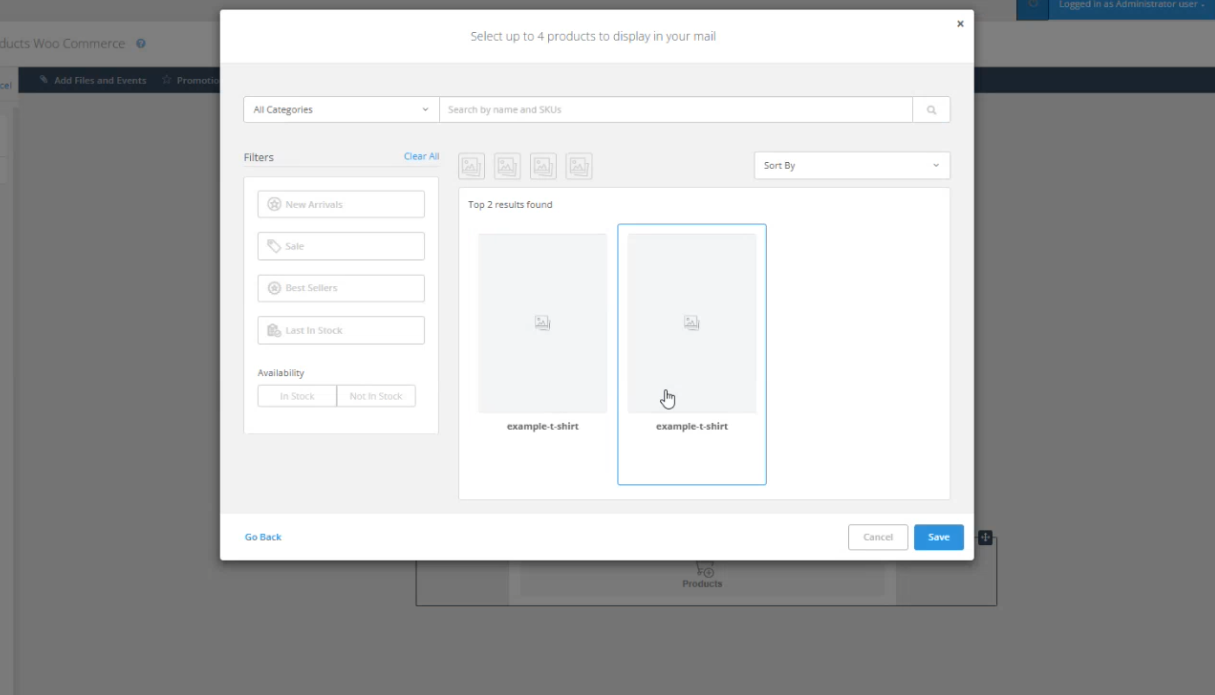Toggle the Not In Stock availability filter
This screenshot has width=1215, height=695.
point(376,395)
